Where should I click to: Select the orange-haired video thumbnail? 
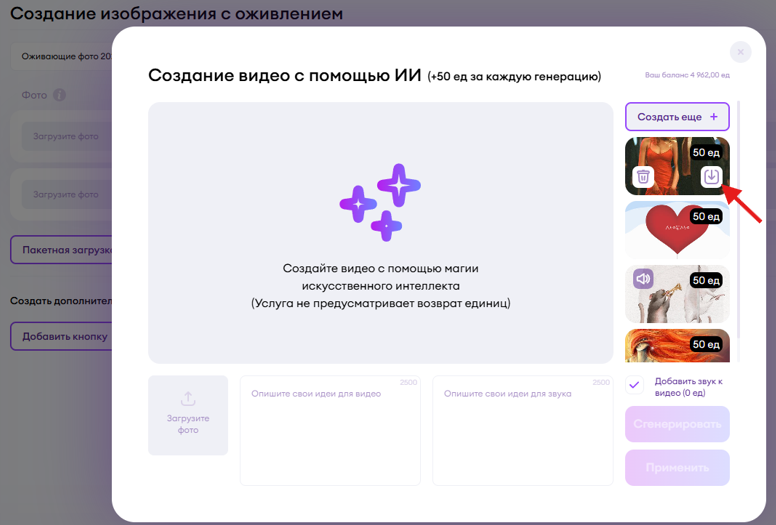tap(677, 346)
